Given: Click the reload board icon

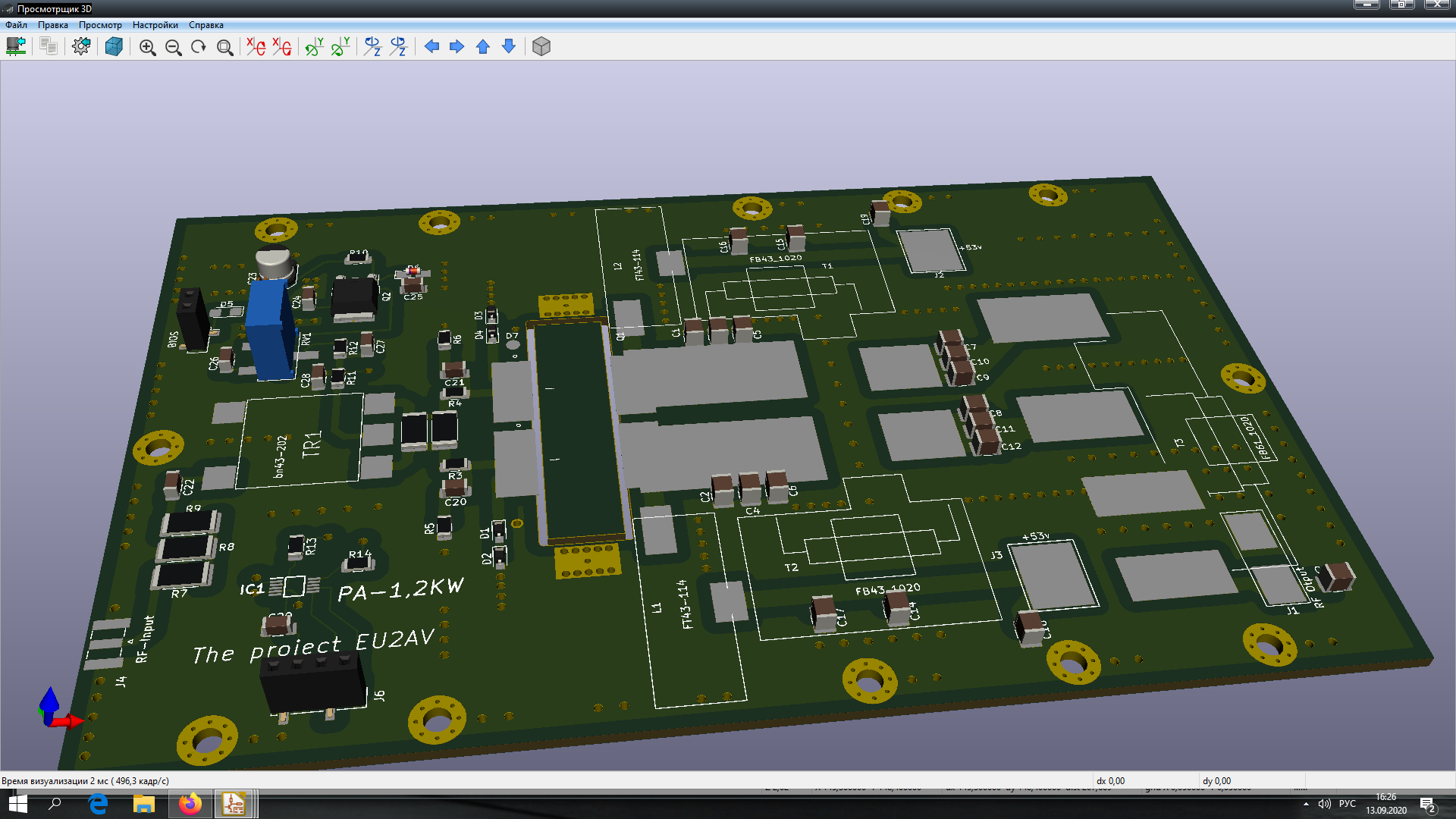Looking at the screenshot, I should tap(16, 47).
